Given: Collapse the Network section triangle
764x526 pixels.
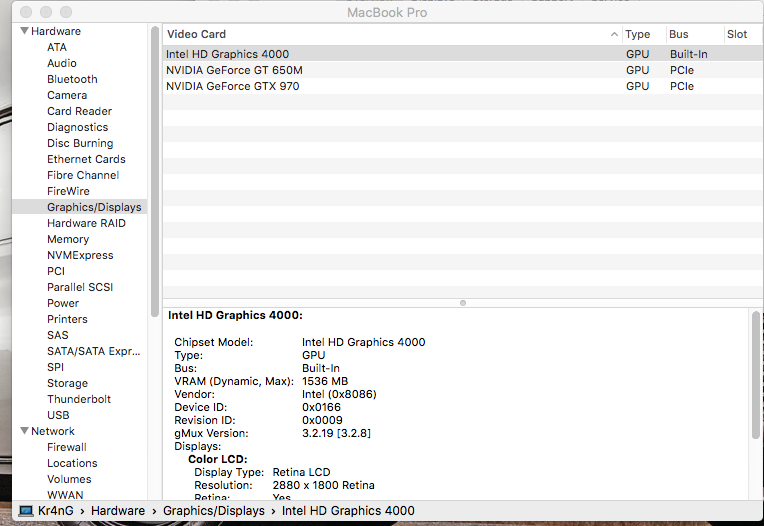Looking at the screenshot, I should (24, 431).
